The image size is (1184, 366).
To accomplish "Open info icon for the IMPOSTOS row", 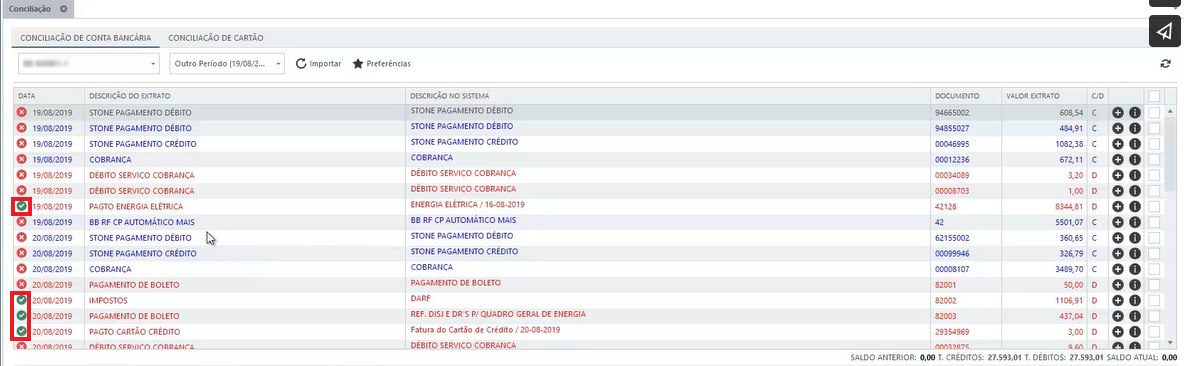I will [1134, 300].
